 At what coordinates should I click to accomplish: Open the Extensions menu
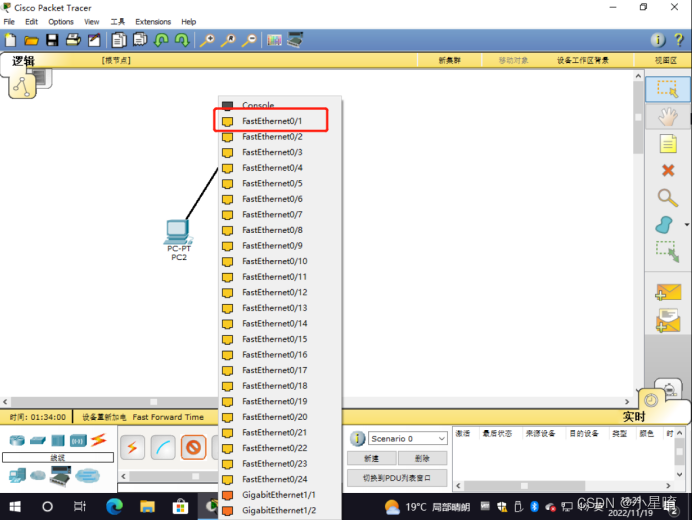click(153, 22)
